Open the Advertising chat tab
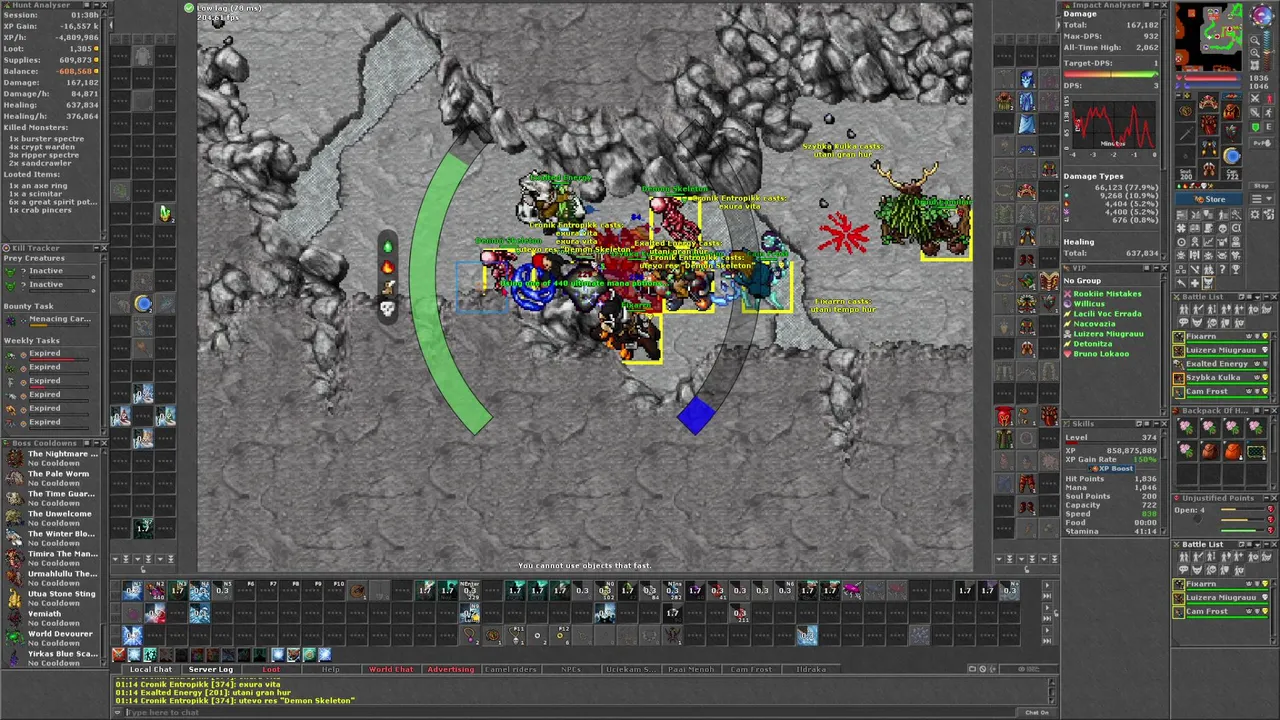1280x720 pixels. pyautogui.click(x=451, y=669)
